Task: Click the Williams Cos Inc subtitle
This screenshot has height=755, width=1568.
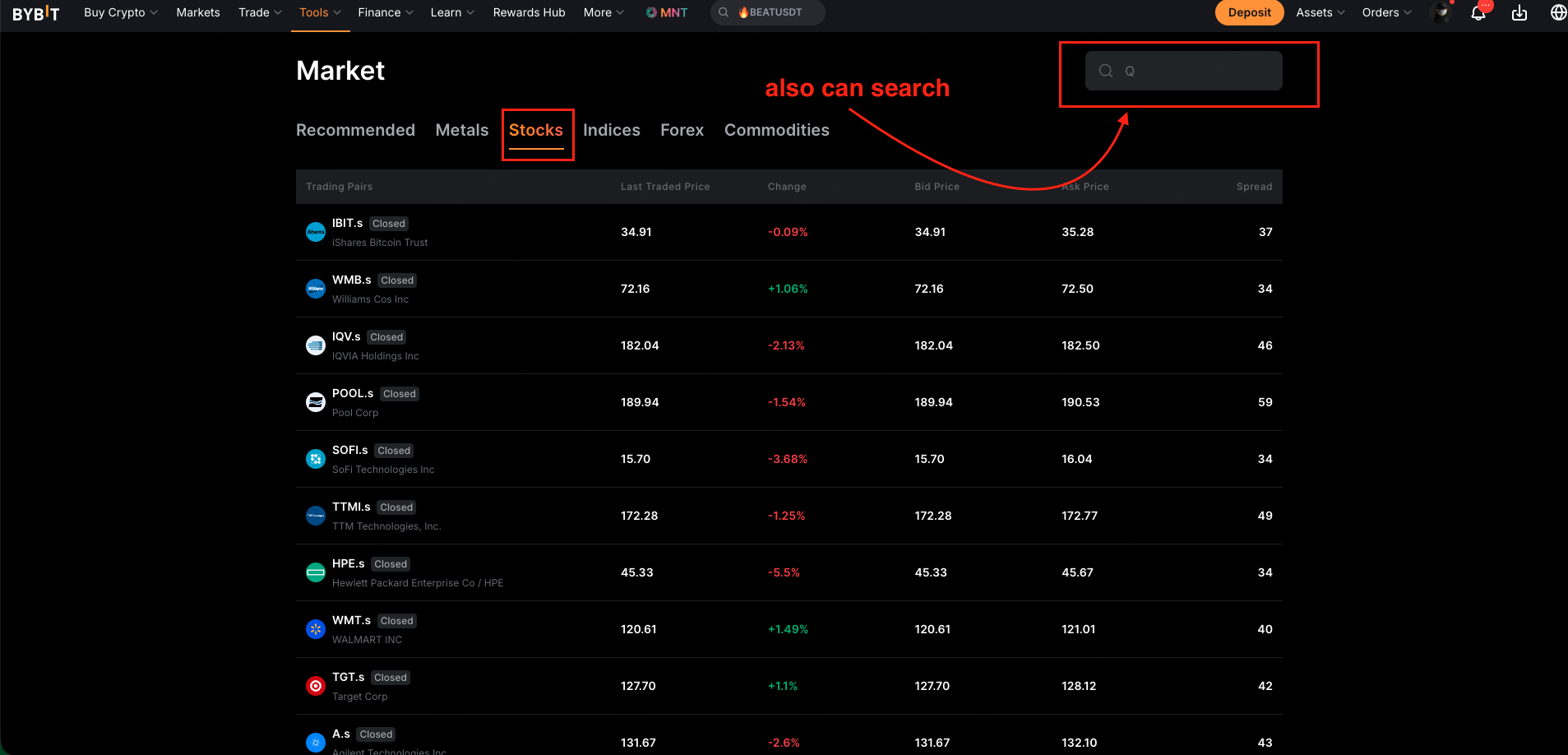Action: pos(370,299)
